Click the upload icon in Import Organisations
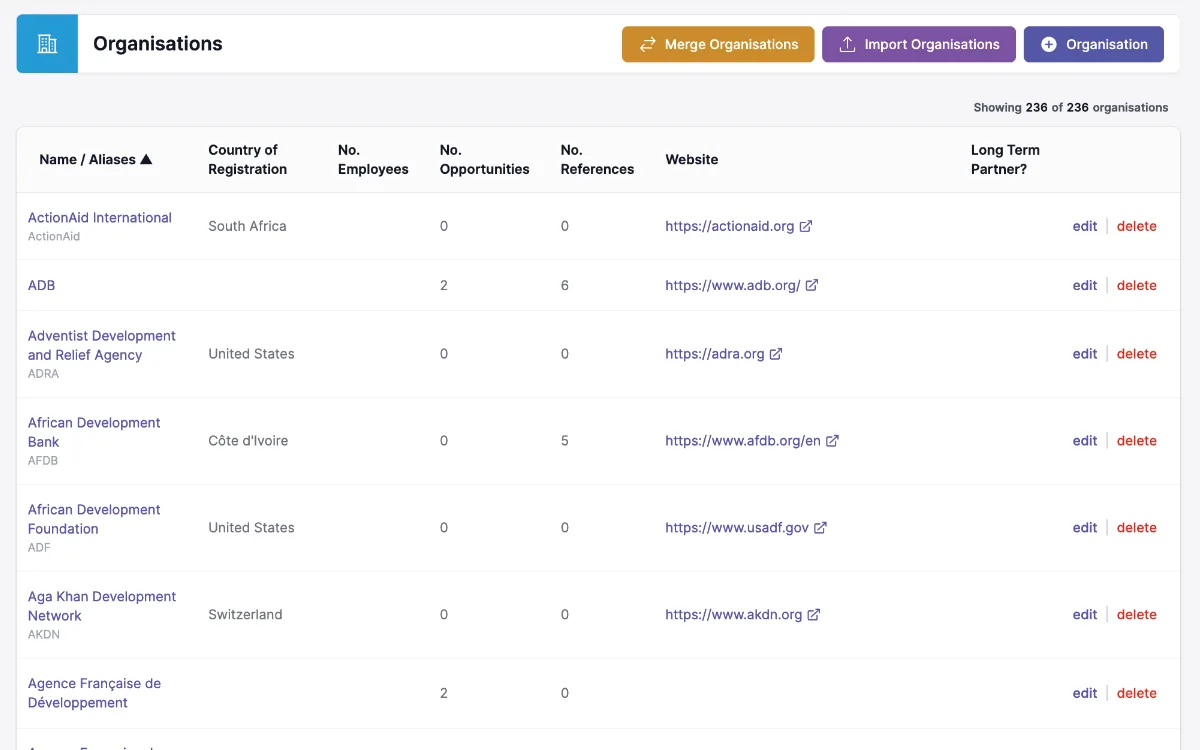1200x750 pixels. (x=847, y=44)
